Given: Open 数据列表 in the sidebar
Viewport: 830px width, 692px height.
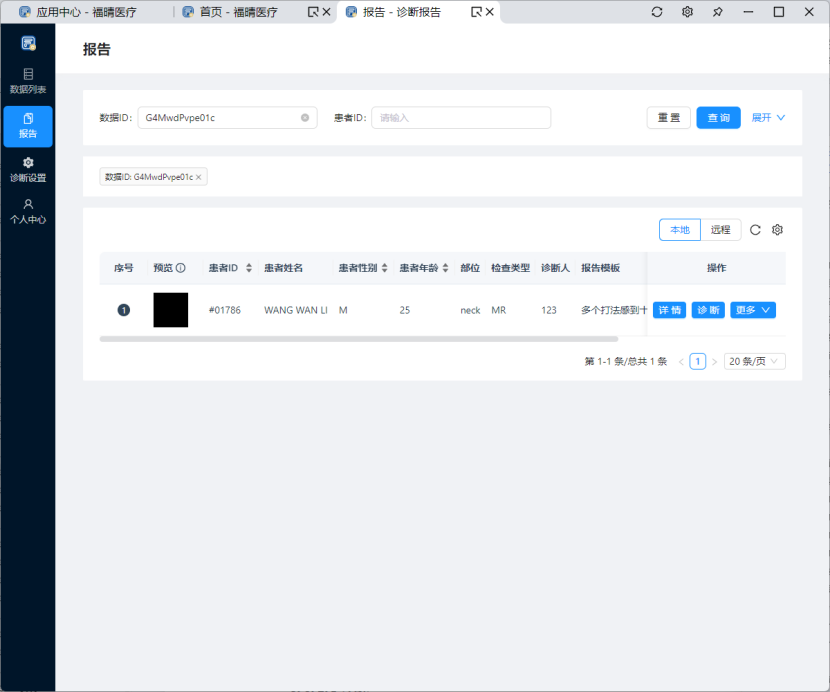Looking at the screenshot, I should pos(28,81).
